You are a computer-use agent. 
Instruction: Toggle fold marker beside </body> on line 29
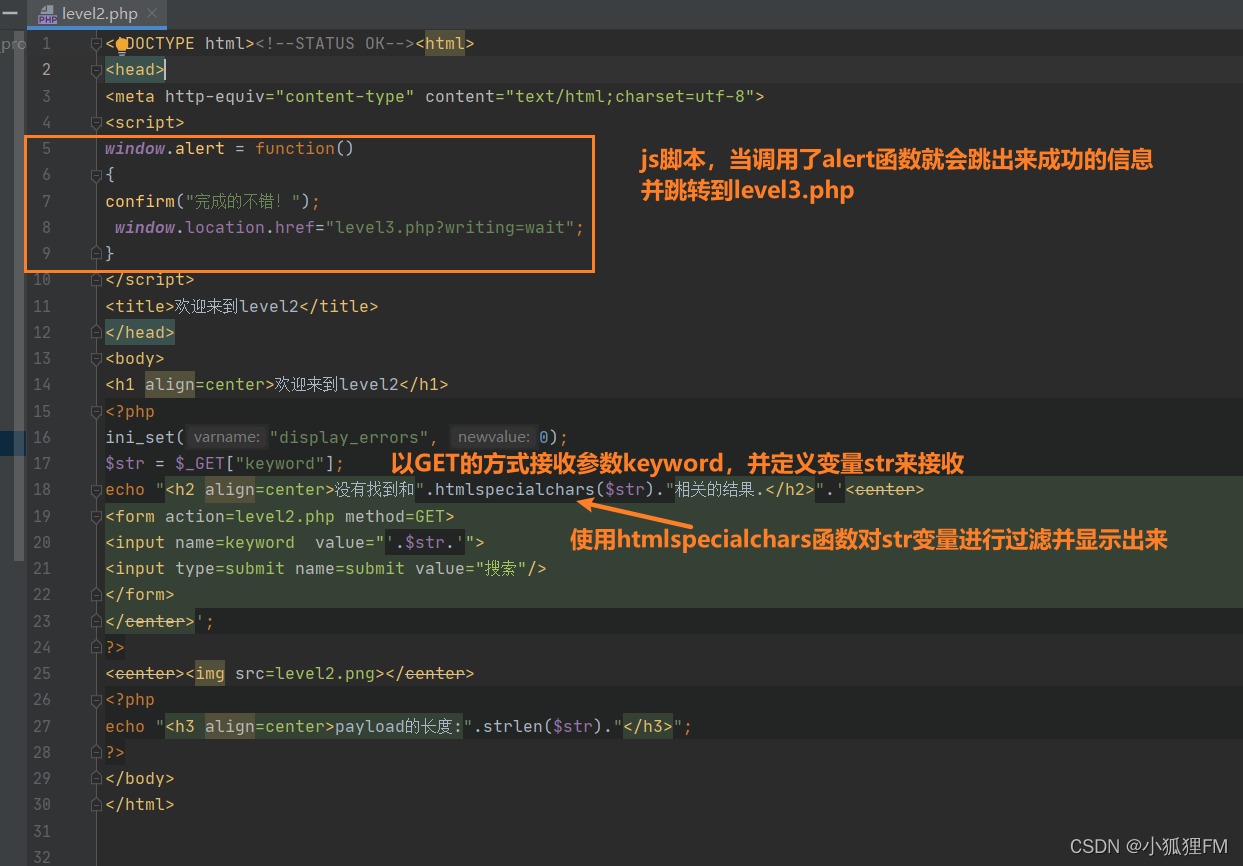point(96,778)
